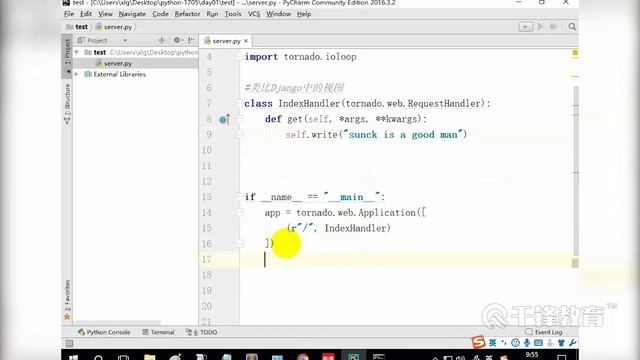Open the Navigate menu
Image resolution: width=640 pixels, height=360 pixels.
[132, 14]
